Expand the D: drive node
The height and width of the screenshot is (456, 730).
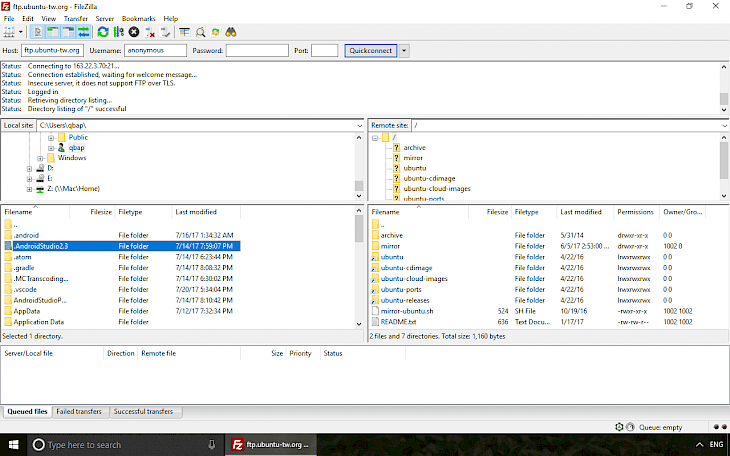pos(29,169)
